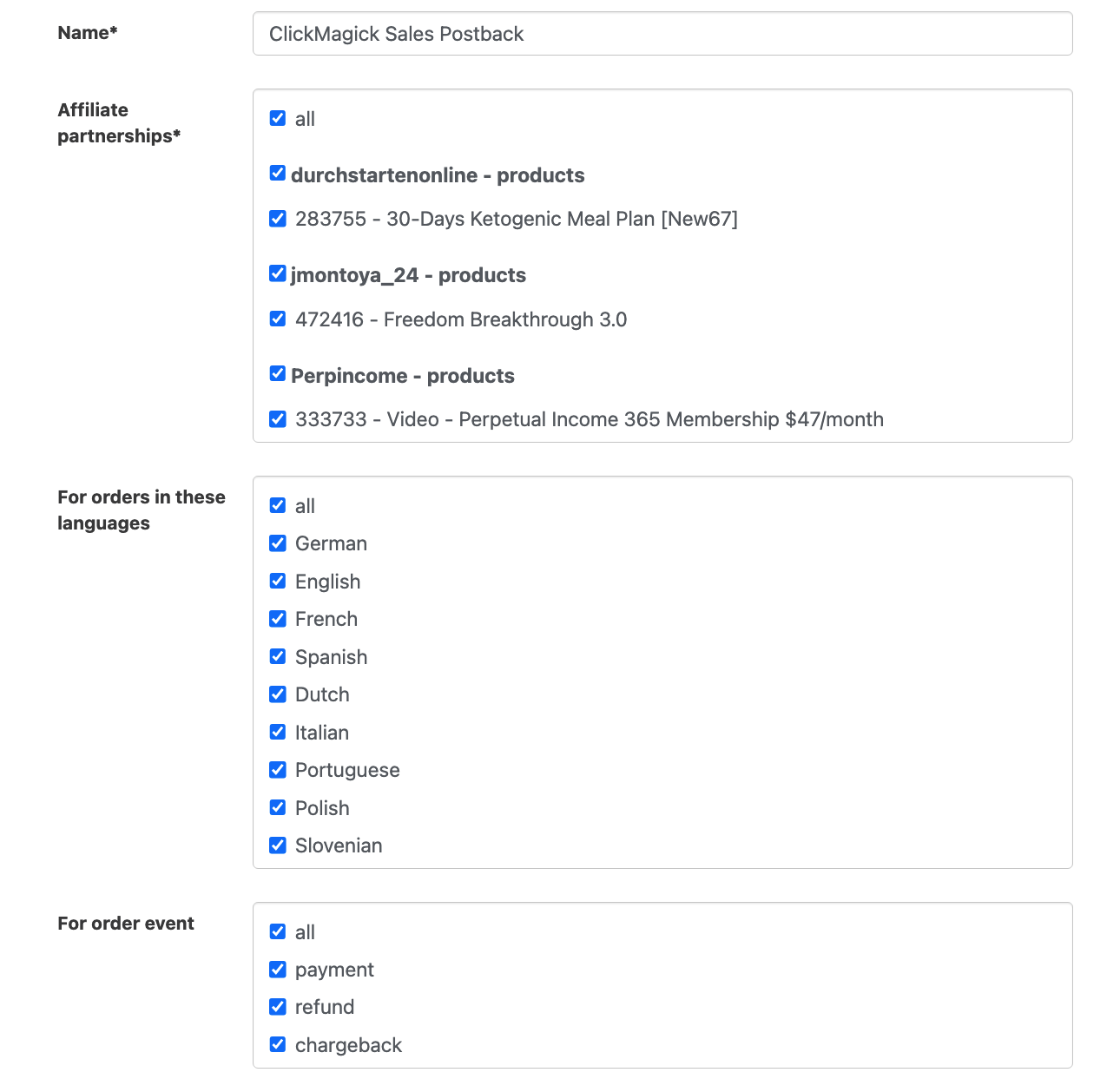Uncheck 'all' under Affiliate partnerships
Viewport: 1120px width, 1092px height.
(x=278, y=118)
